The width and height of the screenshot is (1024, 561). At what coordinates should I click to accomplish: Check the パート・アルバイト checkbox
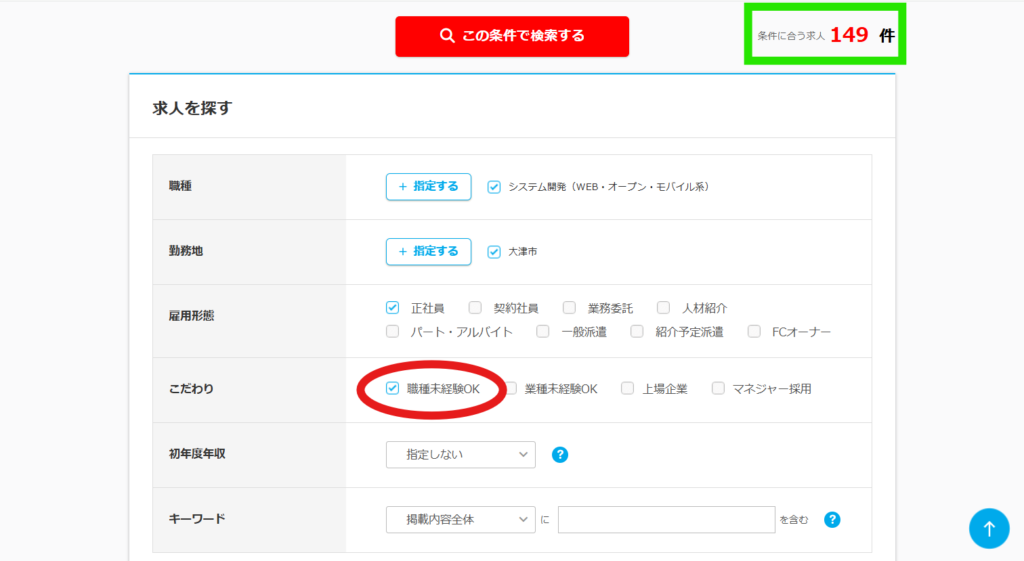[393, 332]
